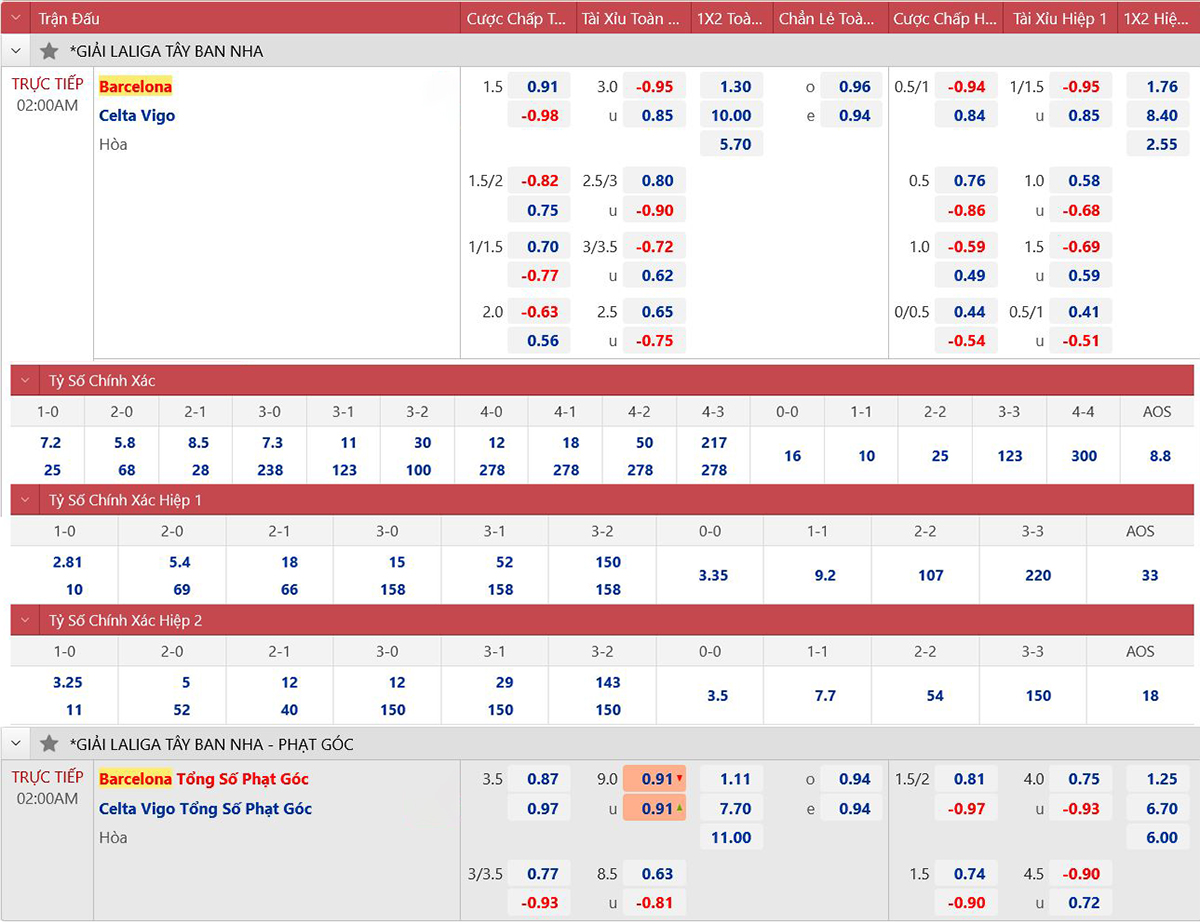Collapse the Giải LaLiga Tây Ban Nha group
The image size is (1200, 924).
15,51
